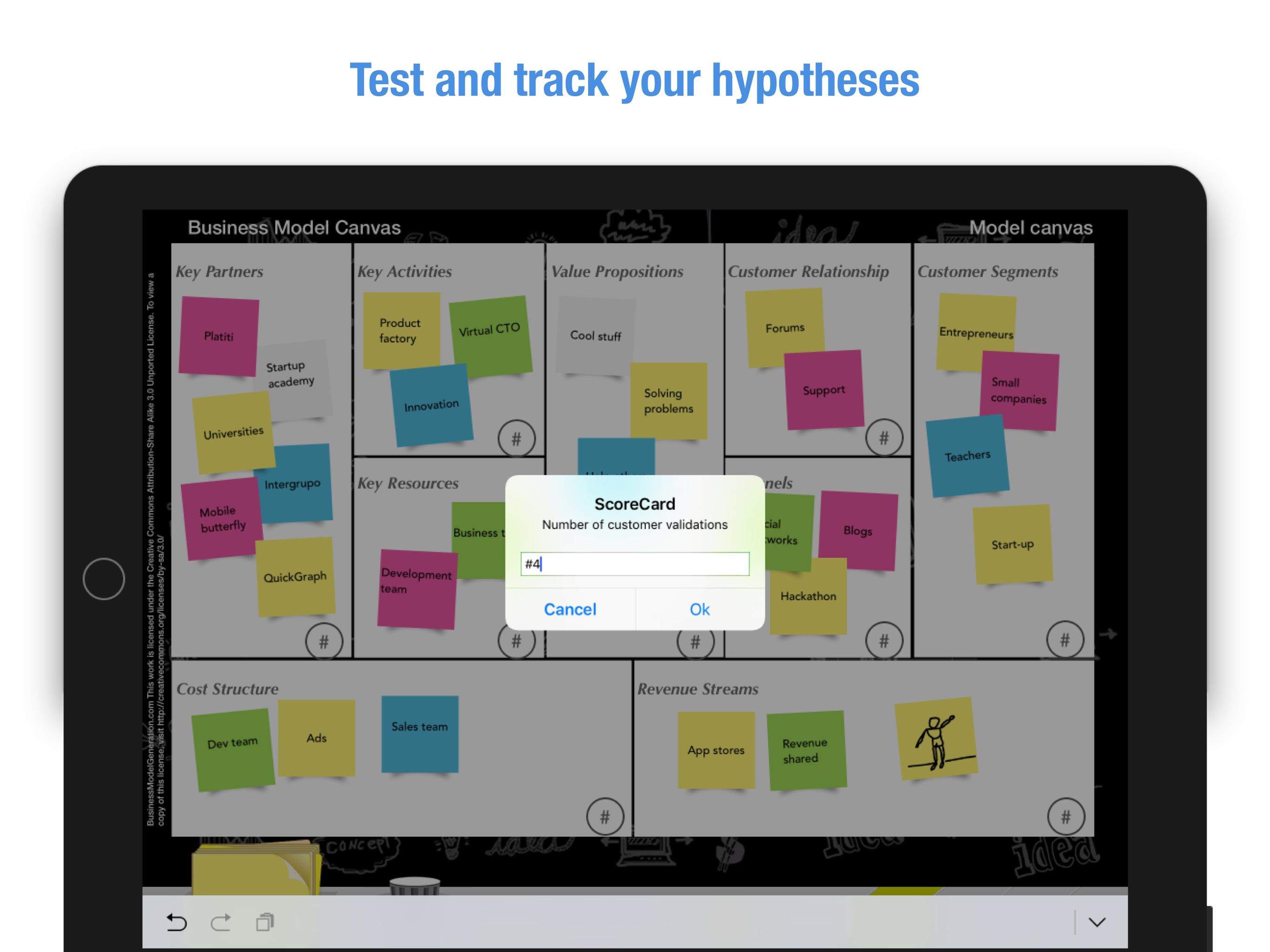The image size is (1270, 952).
Task: Open Revenue Streams scorecard hash icon
Action: point(1065,816)
